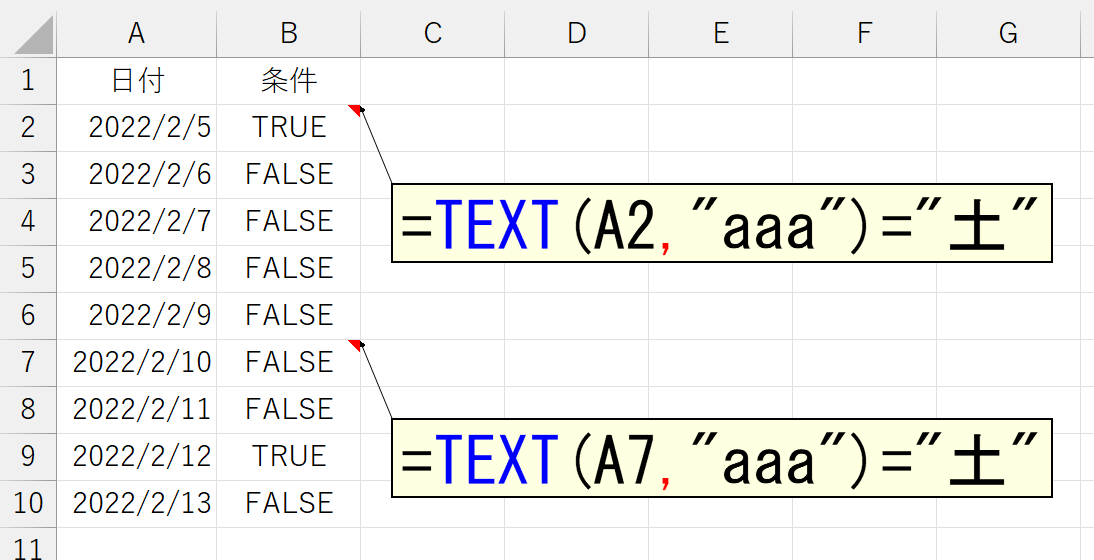This screenshot has width=1094, height=560.
Task: Select empty cell E1
Action: (x=720, y=81)
